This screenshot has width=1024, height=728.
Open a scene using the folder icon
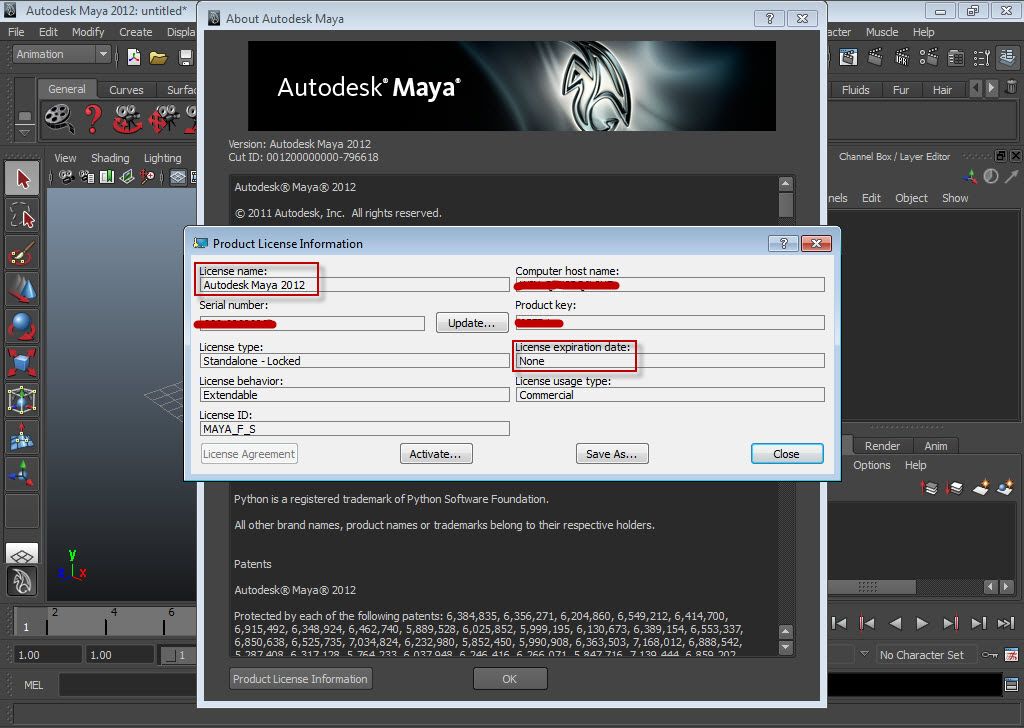click(x=158, y=57)
